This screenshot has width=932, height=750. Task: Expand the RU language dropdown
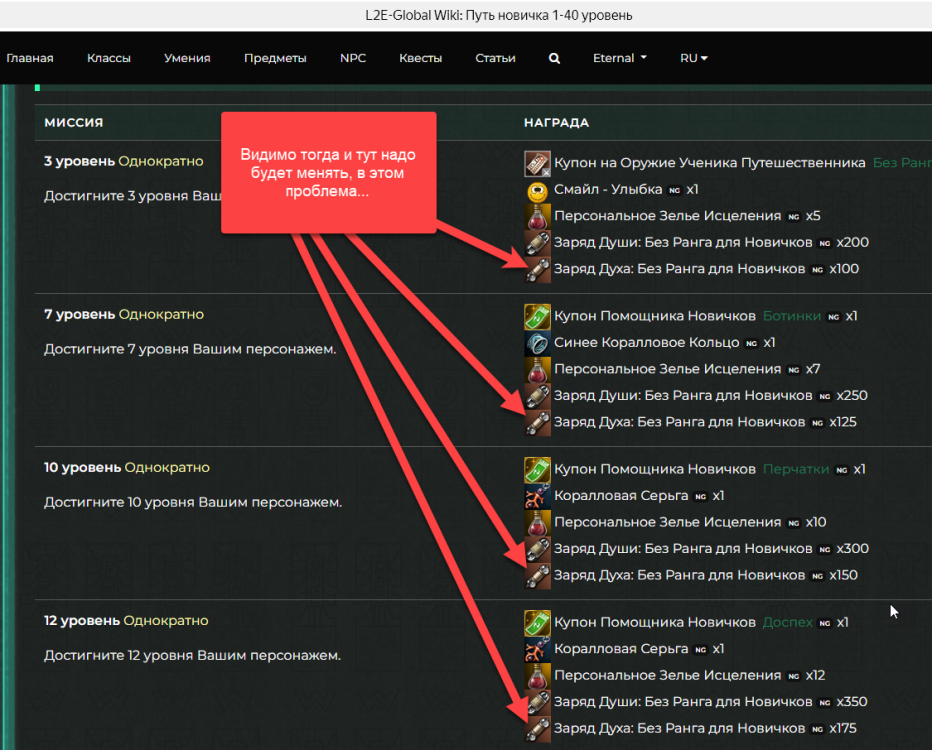click(x=693, y=58)
